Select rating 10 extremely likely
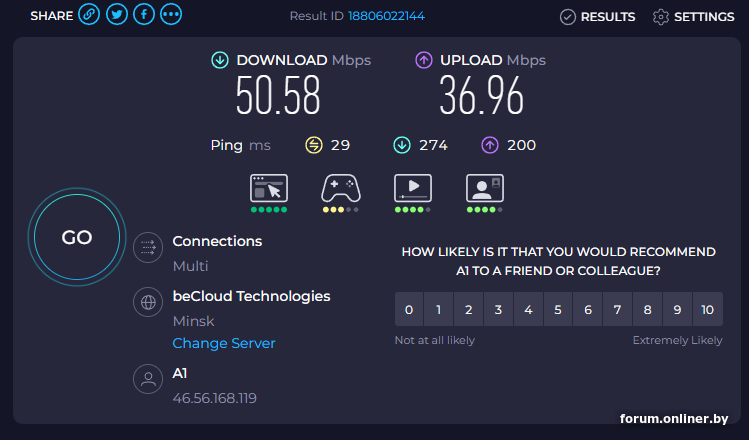 [707, 310]
